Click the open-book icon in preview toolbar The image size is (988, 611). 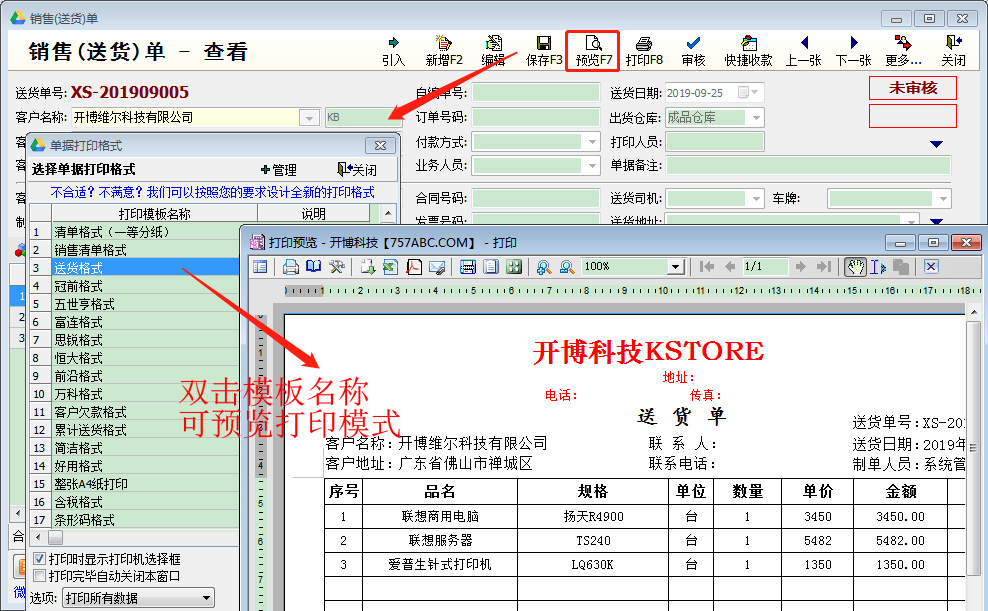pyautogui.click(x=313, y=266)
